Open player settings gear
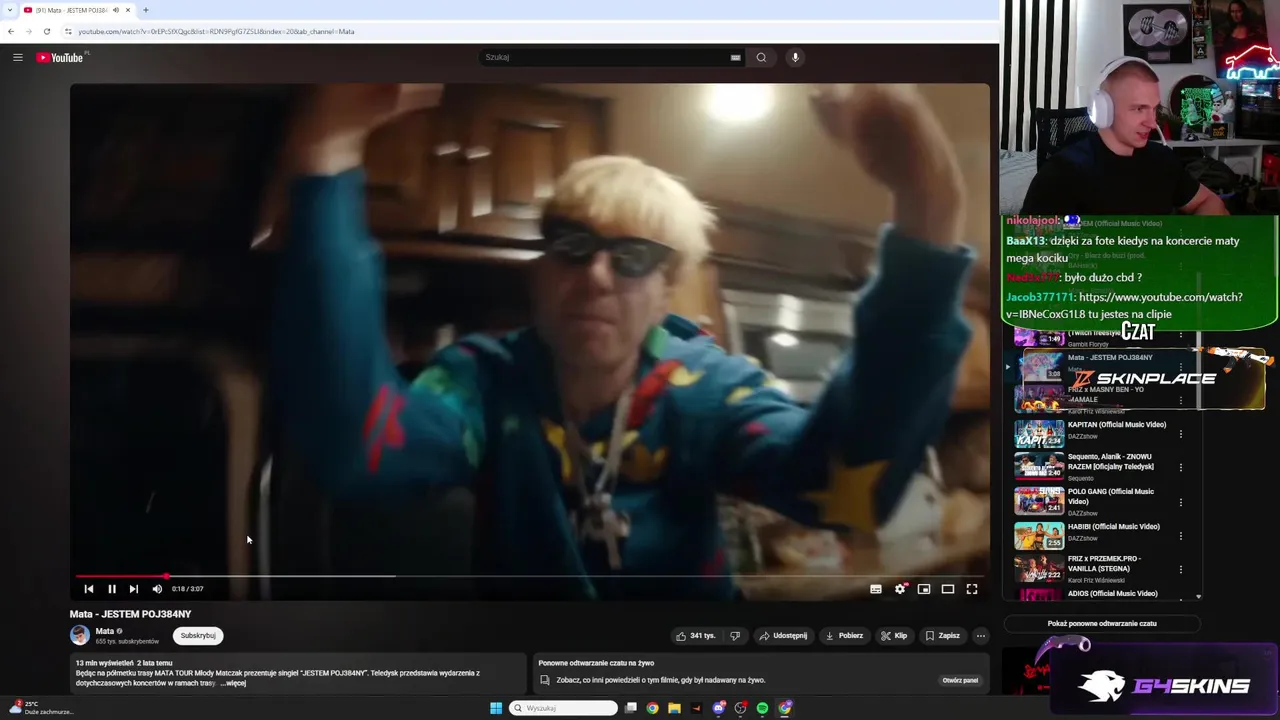 tap(900, 589)
